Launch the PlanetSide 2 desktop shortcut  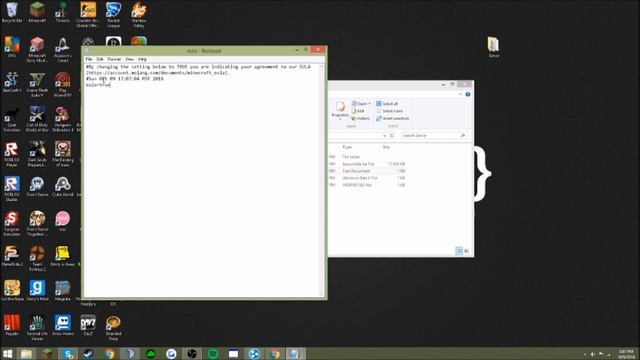pyautogui.click(x=12, y=256)
